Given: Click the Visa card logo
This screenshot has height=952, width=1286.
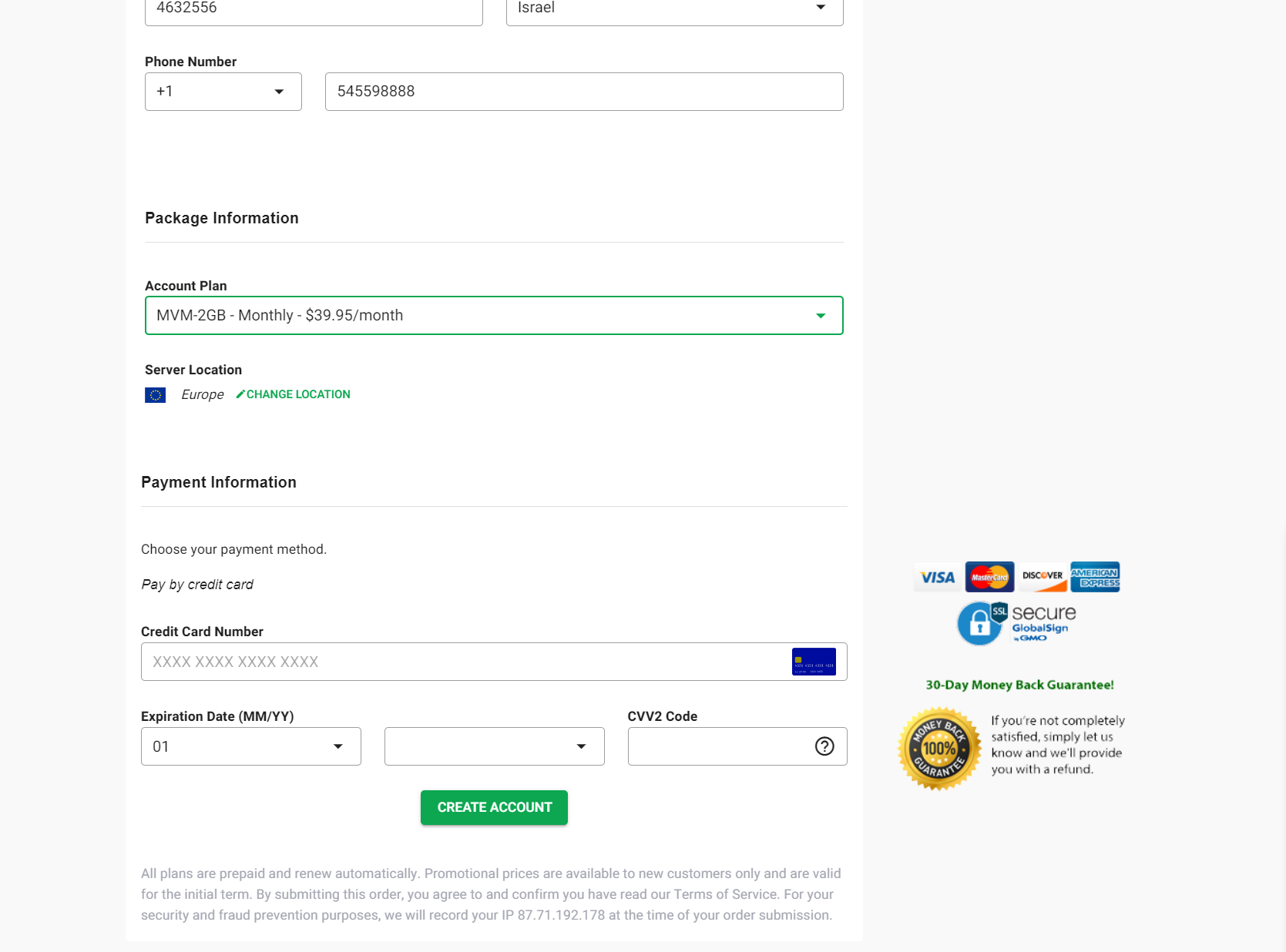Looking at the screenshot, I should [938, 577].
